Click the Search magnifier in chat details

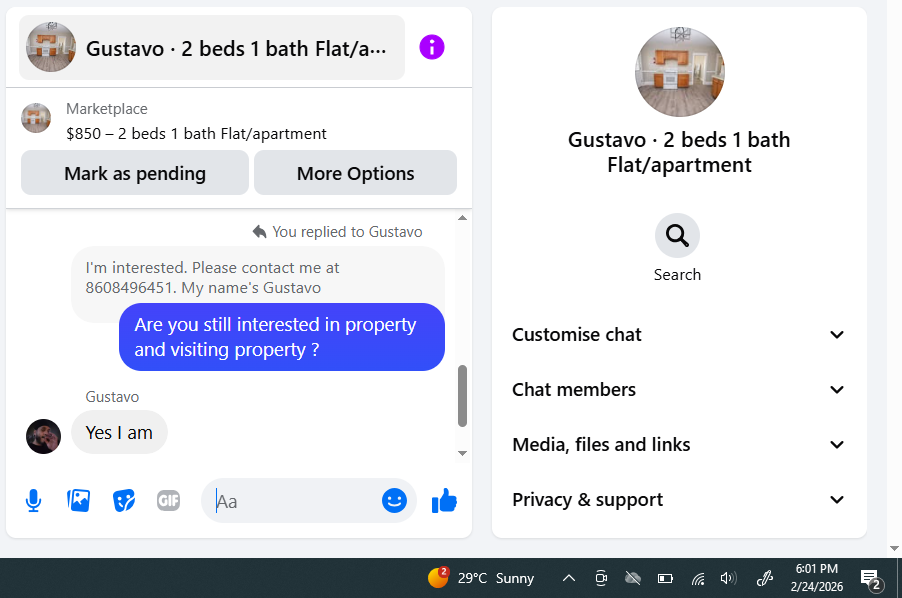(x=677, y=236)
